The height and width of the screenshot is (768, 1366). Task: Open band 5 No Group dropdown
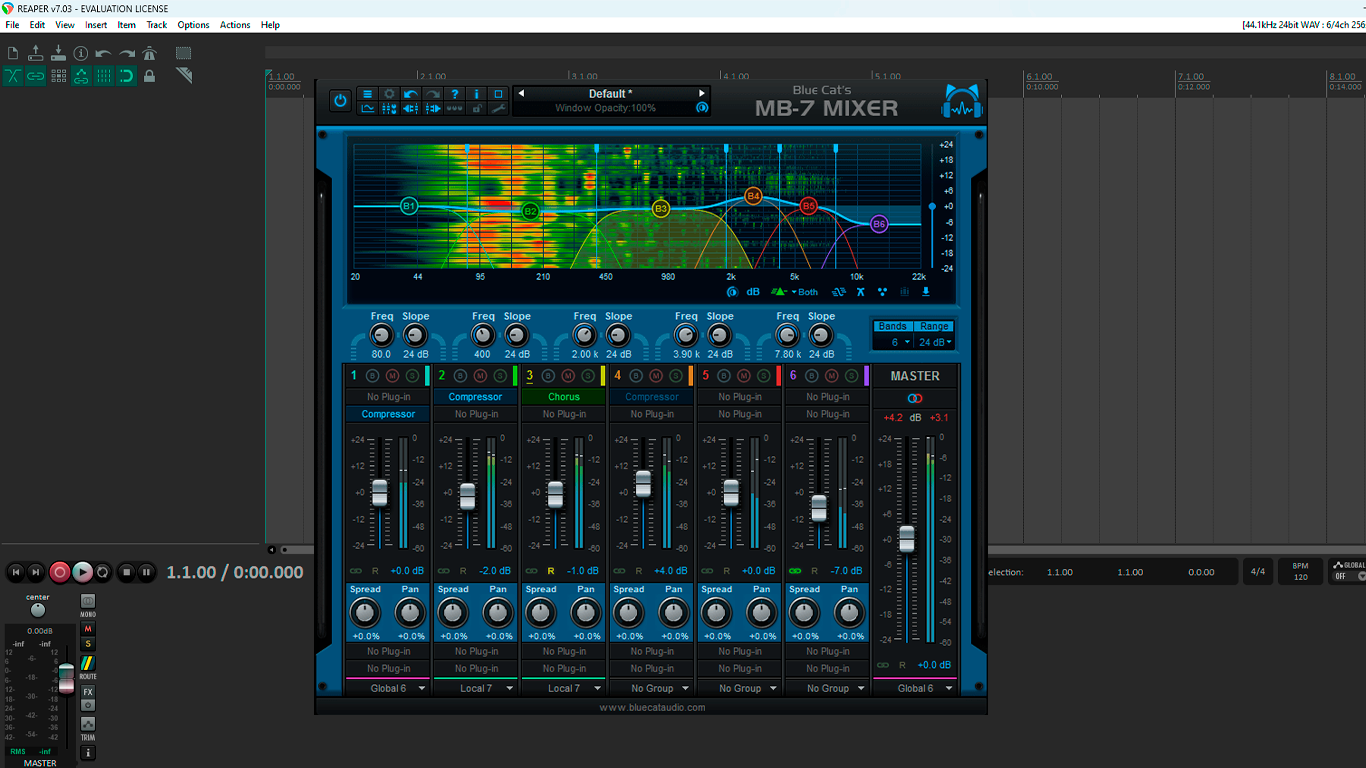click(740, 688)
